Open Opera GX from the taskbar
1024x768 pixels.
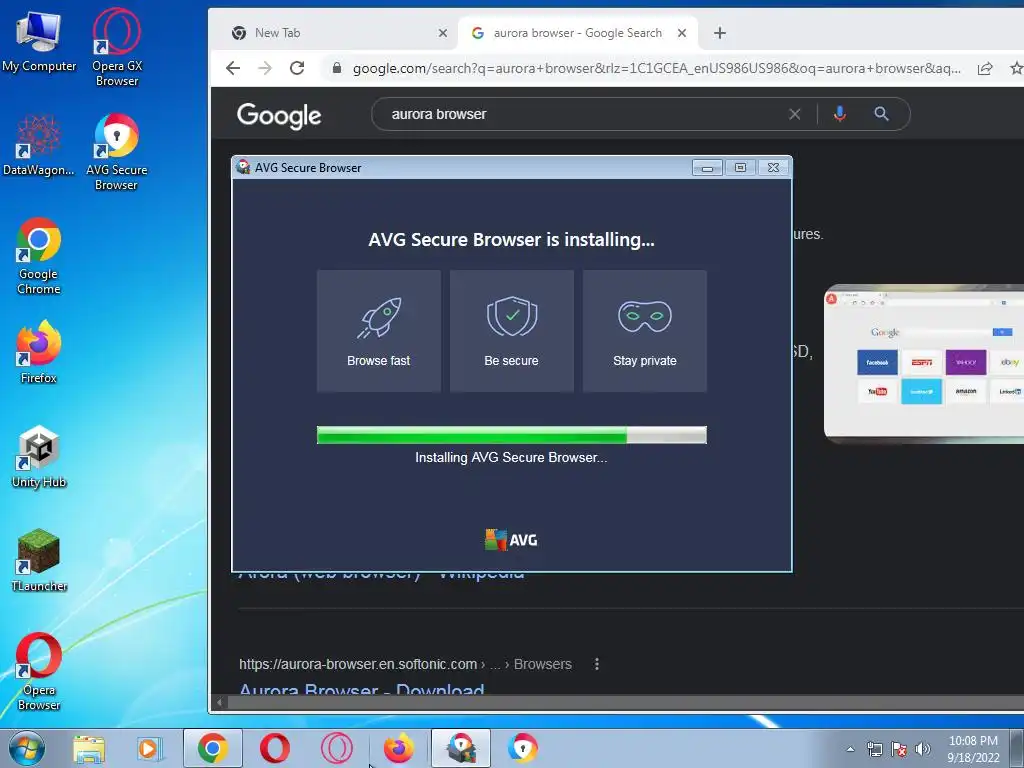click(x=337, y=748)
